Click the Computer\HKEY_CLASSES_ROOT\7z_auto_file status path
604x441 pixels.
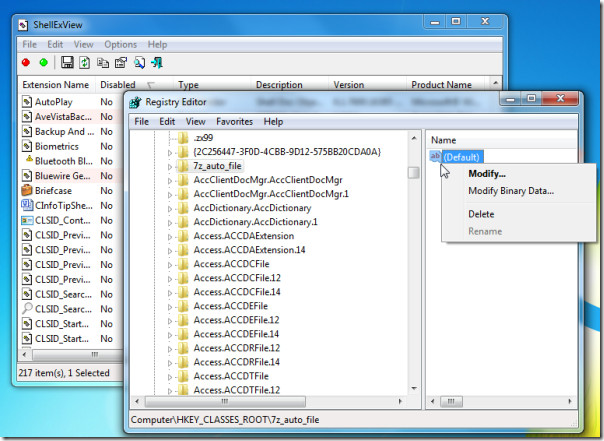pos(225,420)
